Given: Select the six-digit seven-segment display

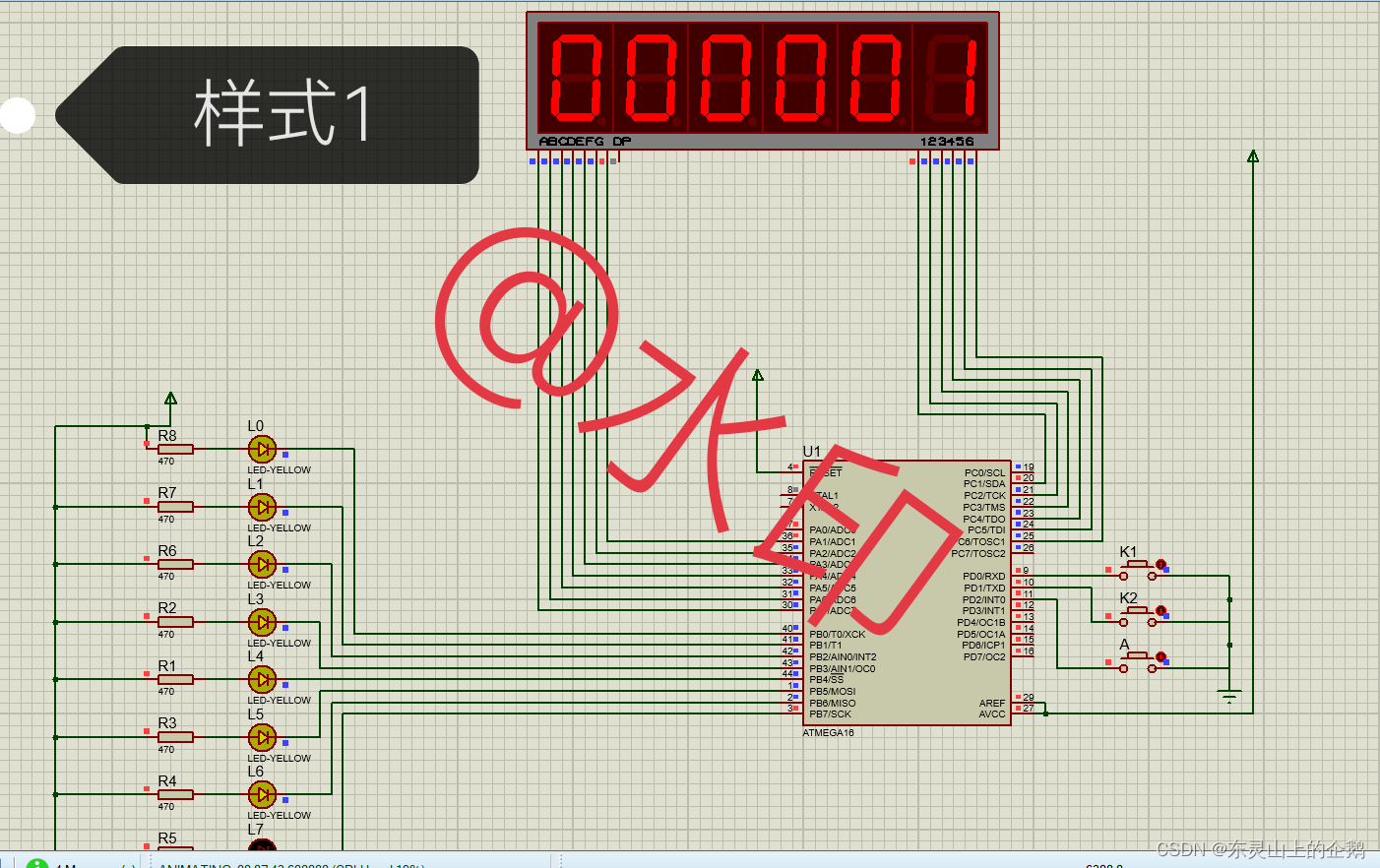Looking at the screenshot, I should (x=763, y=81).
